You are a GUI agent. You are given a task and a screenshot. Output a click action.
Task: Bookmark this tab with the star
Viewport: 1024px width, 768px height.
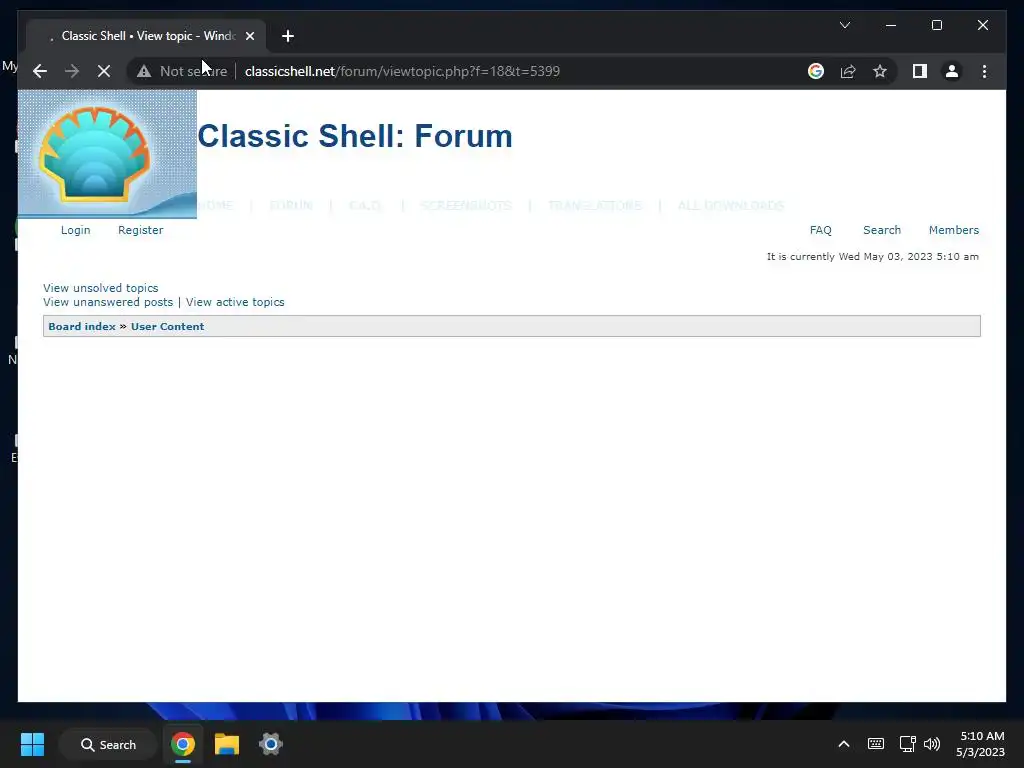pos(880,71)
